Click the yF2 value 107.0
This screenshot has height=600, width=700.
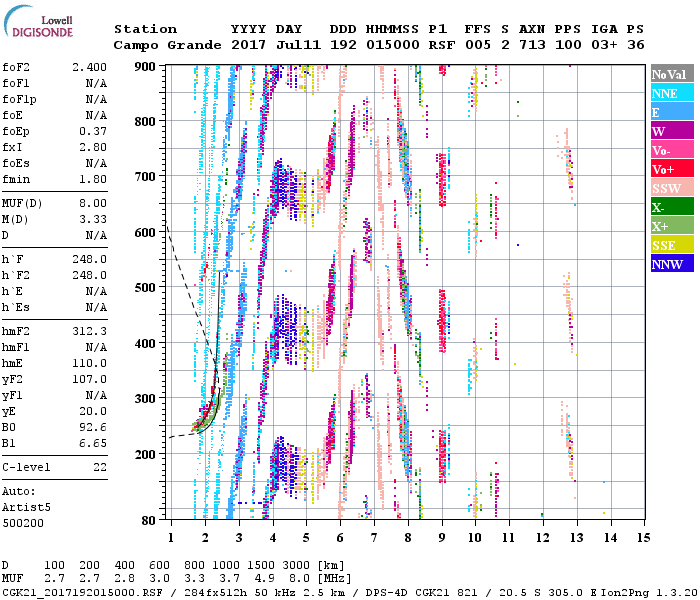[89, 380]
